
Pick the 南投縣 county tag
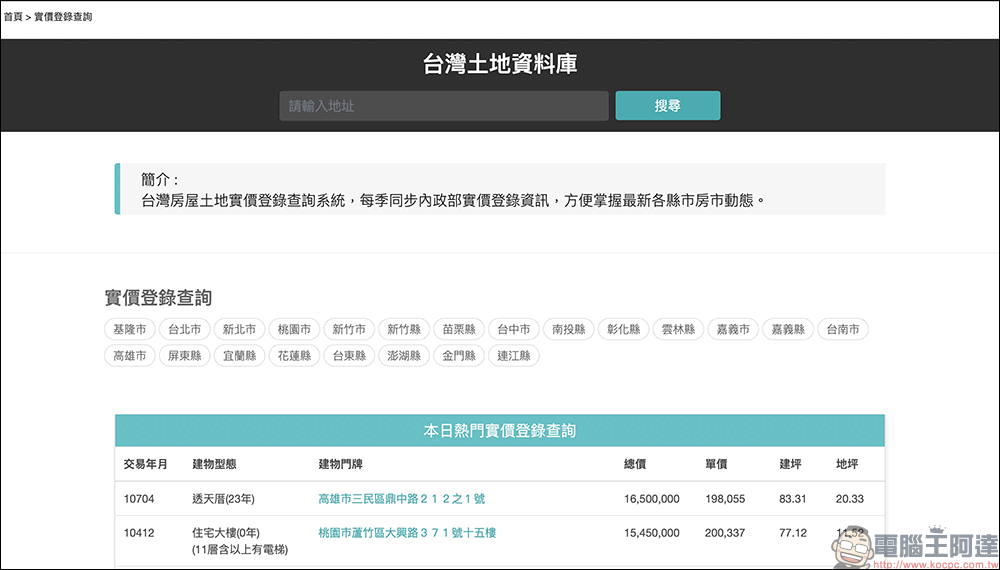coord(569,329)
